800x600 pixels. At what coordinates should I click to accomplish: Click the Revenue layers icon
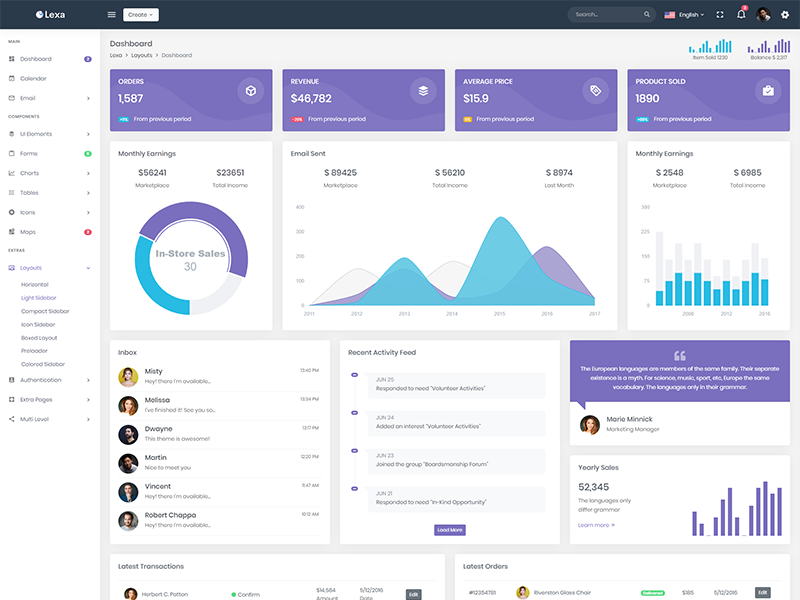click(x=423, y=91)
